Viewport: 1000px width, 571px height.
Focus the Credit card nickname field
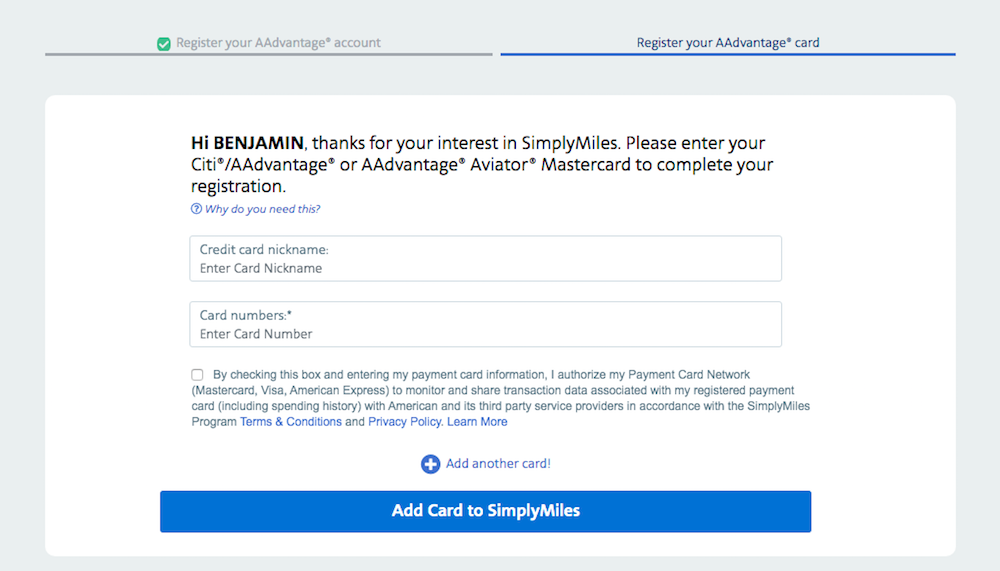(x=485, y=258)
